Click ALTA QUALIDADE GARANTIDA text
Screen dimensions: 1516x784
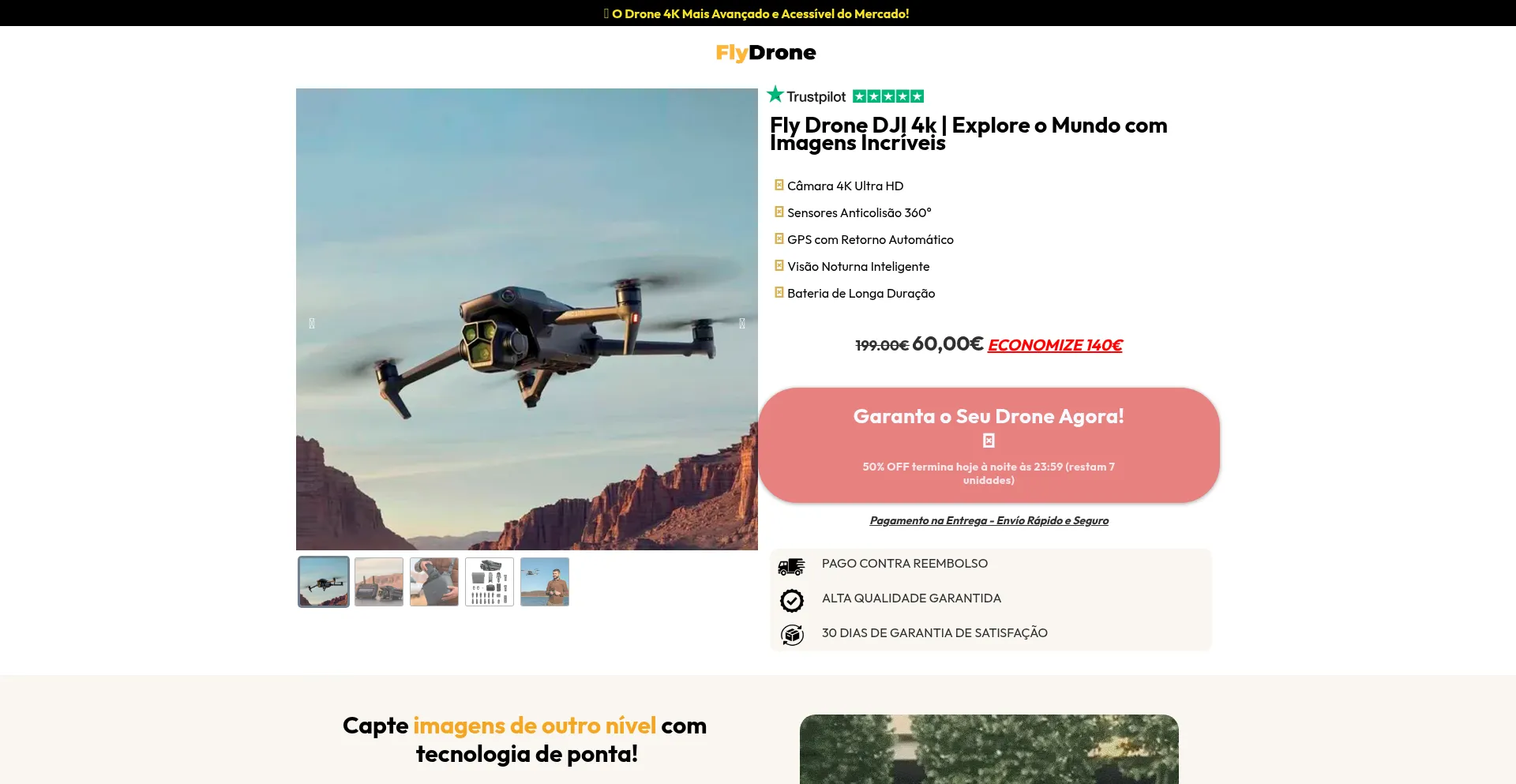911,598
